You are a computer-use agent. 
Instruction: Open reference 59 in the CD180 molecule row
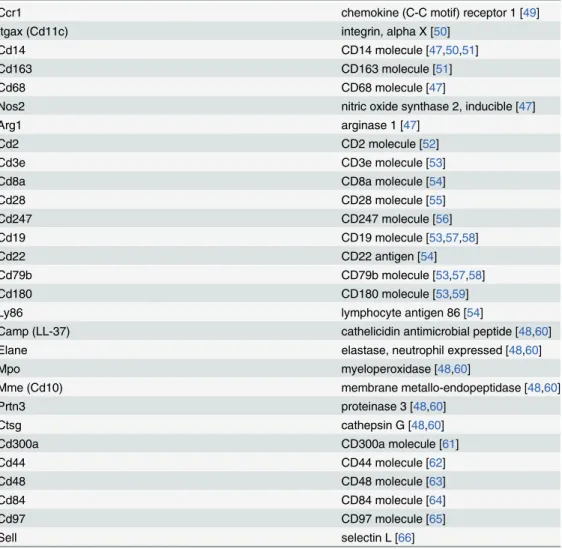[459, 294]
